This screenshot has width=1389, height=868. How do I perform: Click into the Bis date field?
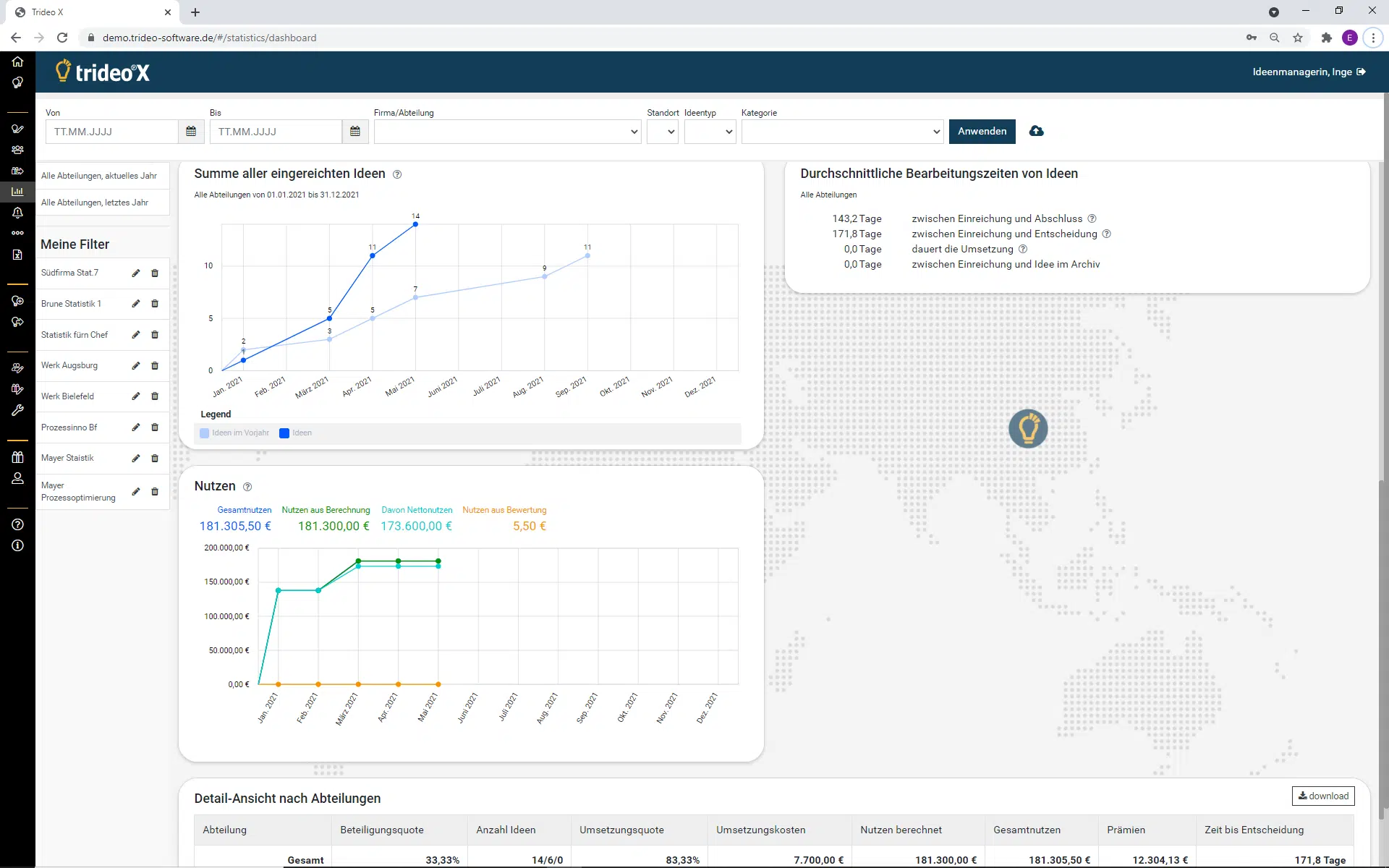[276, 132]
